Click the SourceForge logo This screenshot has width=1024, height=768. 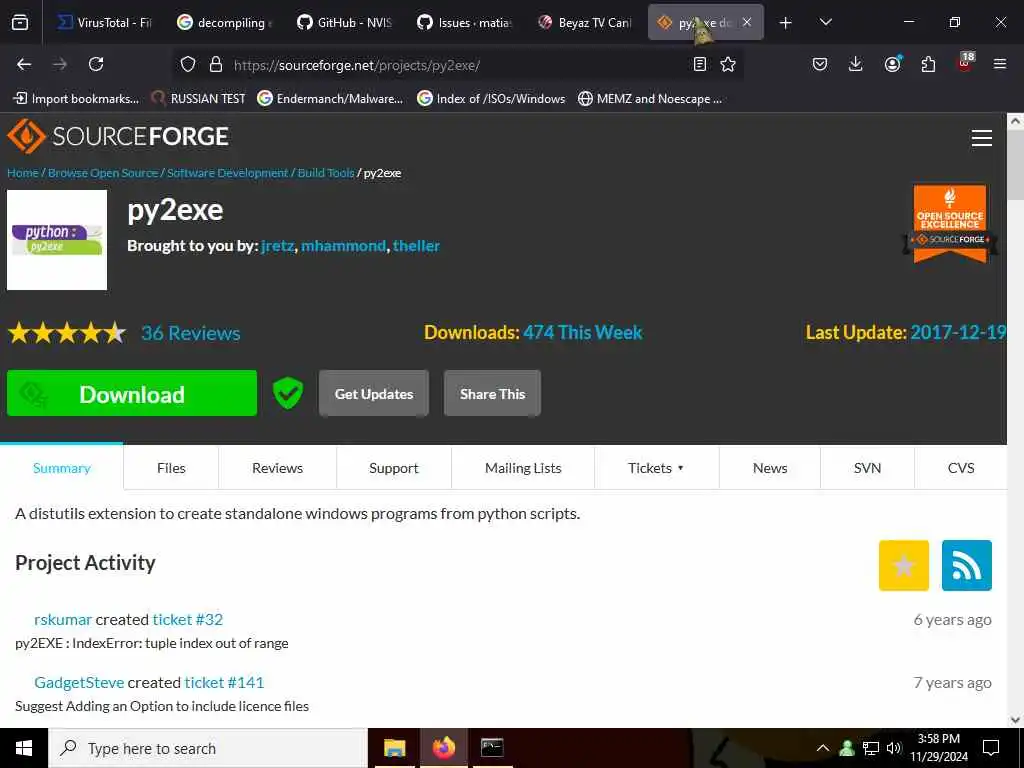click(118, 136)
